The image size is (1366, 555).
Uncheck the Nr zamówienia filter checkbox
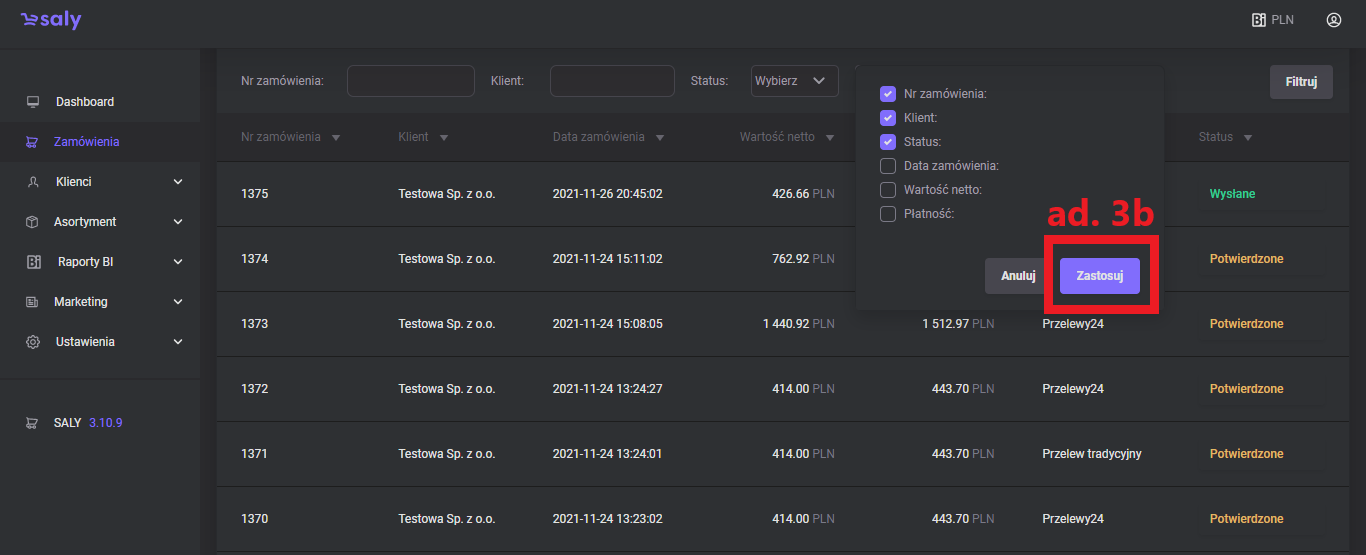point(887,94)
